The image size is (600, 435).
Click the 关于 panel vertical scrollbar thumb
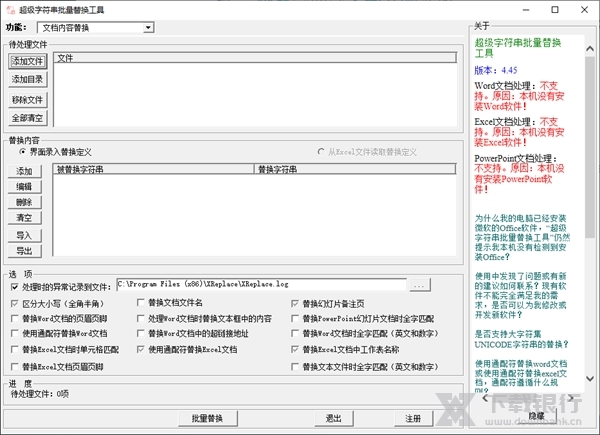tap(590, 147)
